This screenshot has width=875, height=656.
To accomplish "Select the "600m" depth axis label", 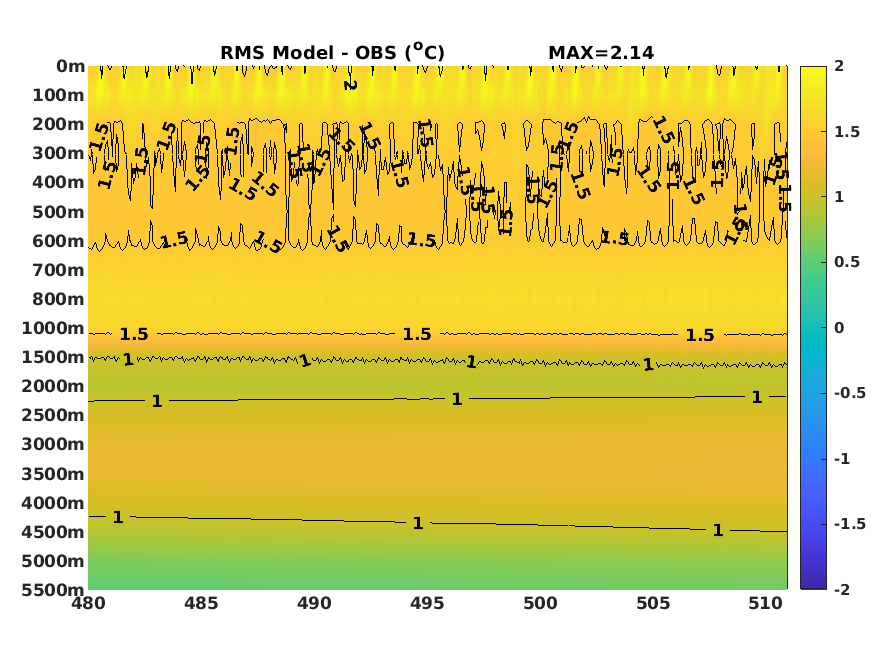I will [x=58, y=241].
